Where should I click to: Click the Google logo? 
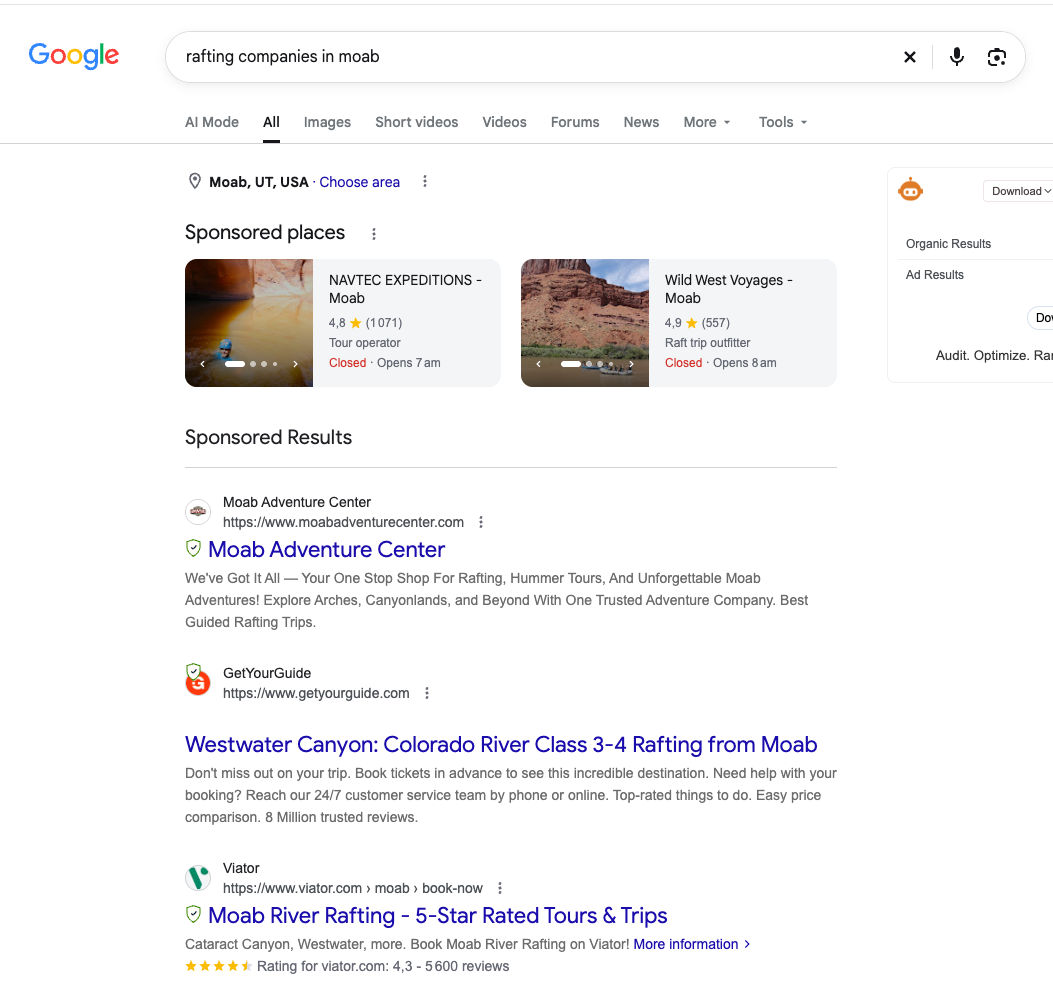tap(74, 56)
